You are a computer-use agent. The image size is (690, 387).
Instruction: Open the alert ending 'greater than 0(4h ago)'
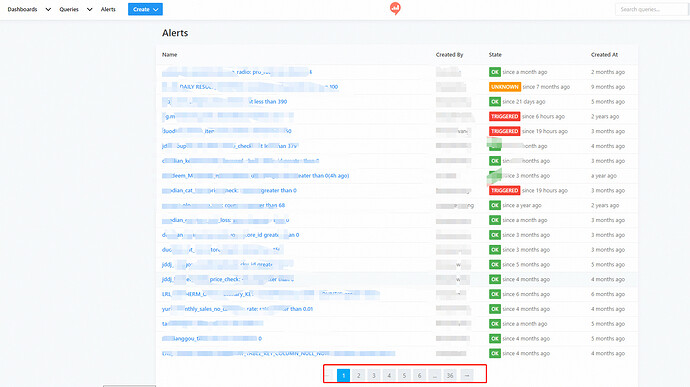pyautogui.click(x=256, y=176)
